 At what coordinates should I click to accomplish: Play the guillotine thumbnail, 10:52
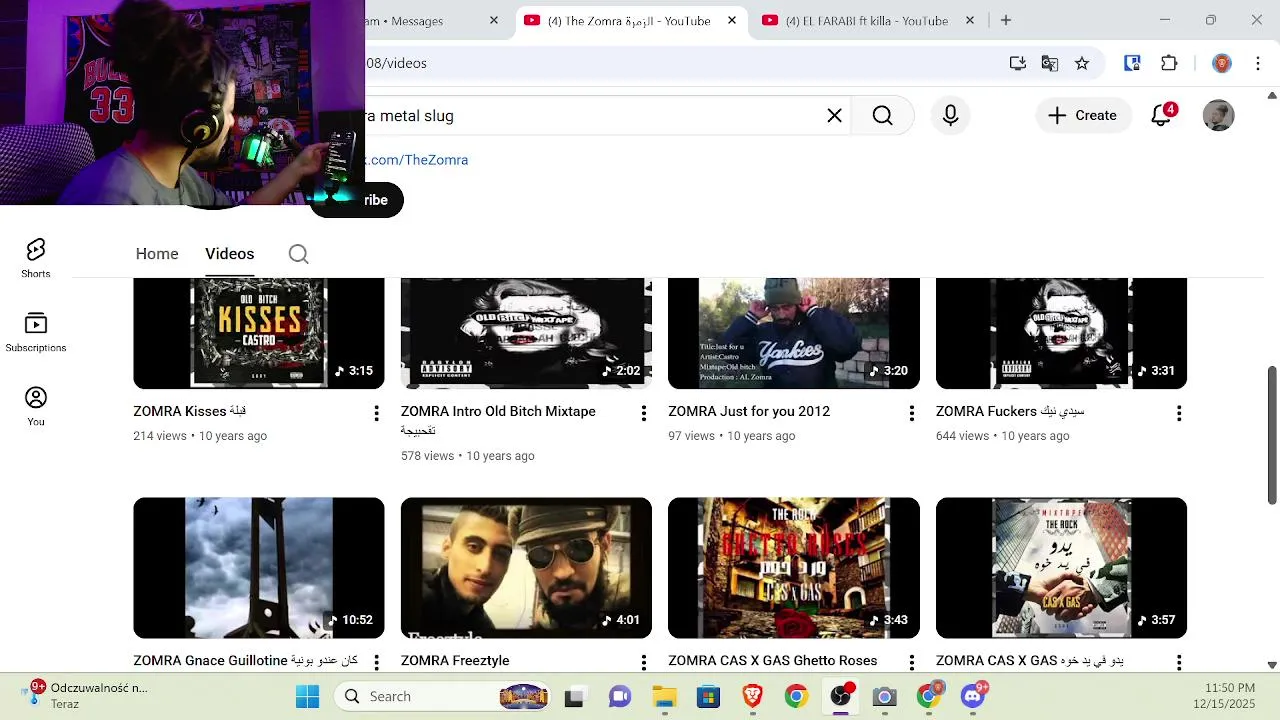tap(259, 568)
